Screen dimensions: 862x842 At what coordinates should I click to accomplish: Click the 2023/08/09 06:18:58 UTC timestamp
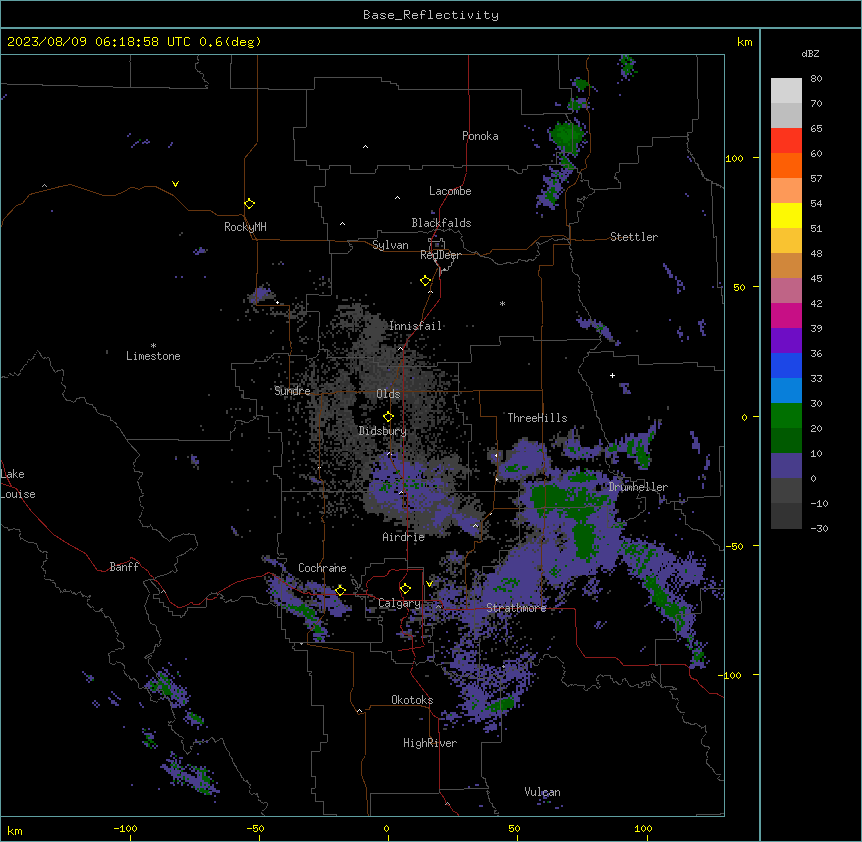(99, 42)
